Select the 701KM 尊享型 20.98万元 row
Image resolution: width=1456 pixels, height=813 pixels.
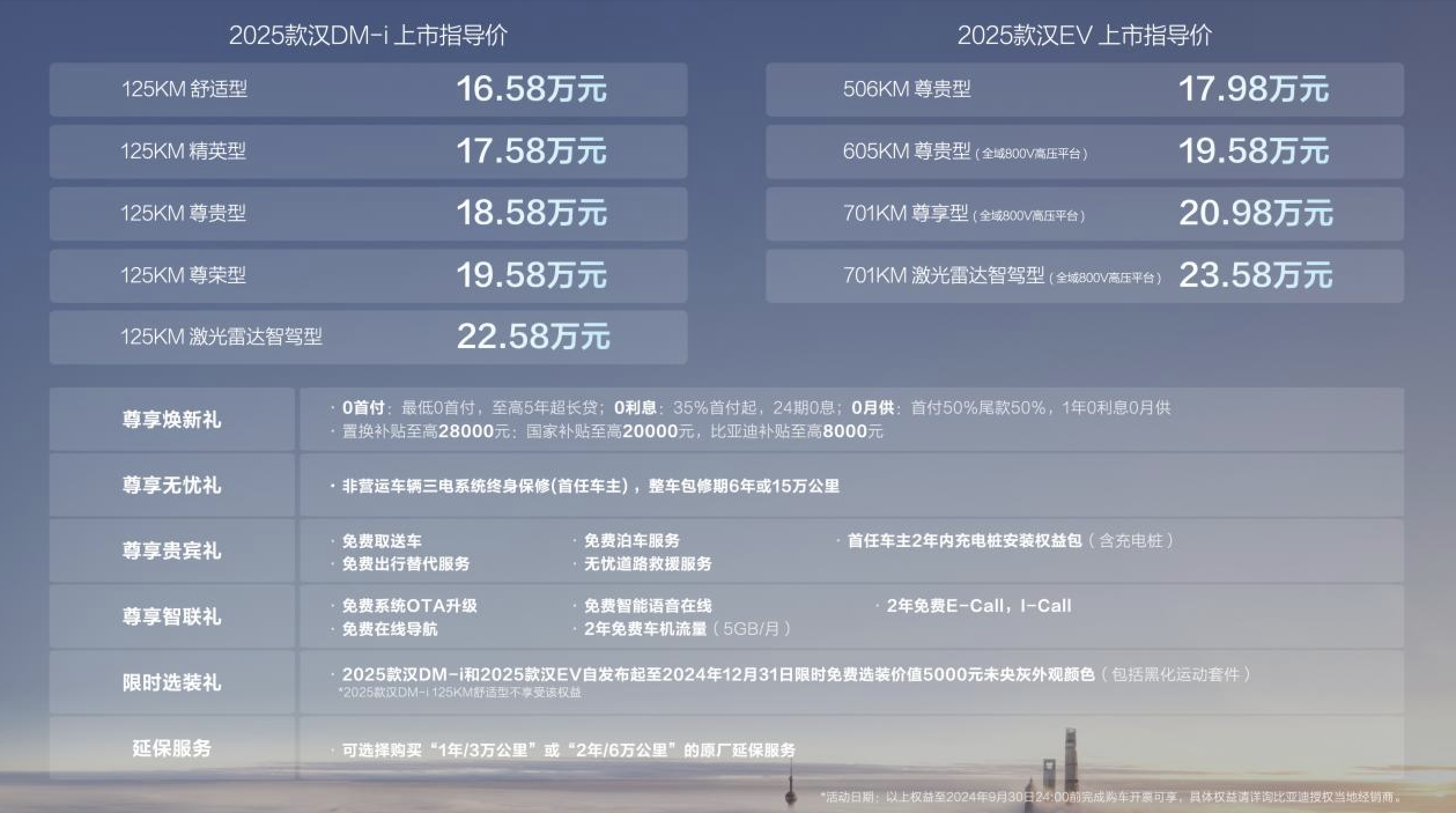coord(1084,213)
